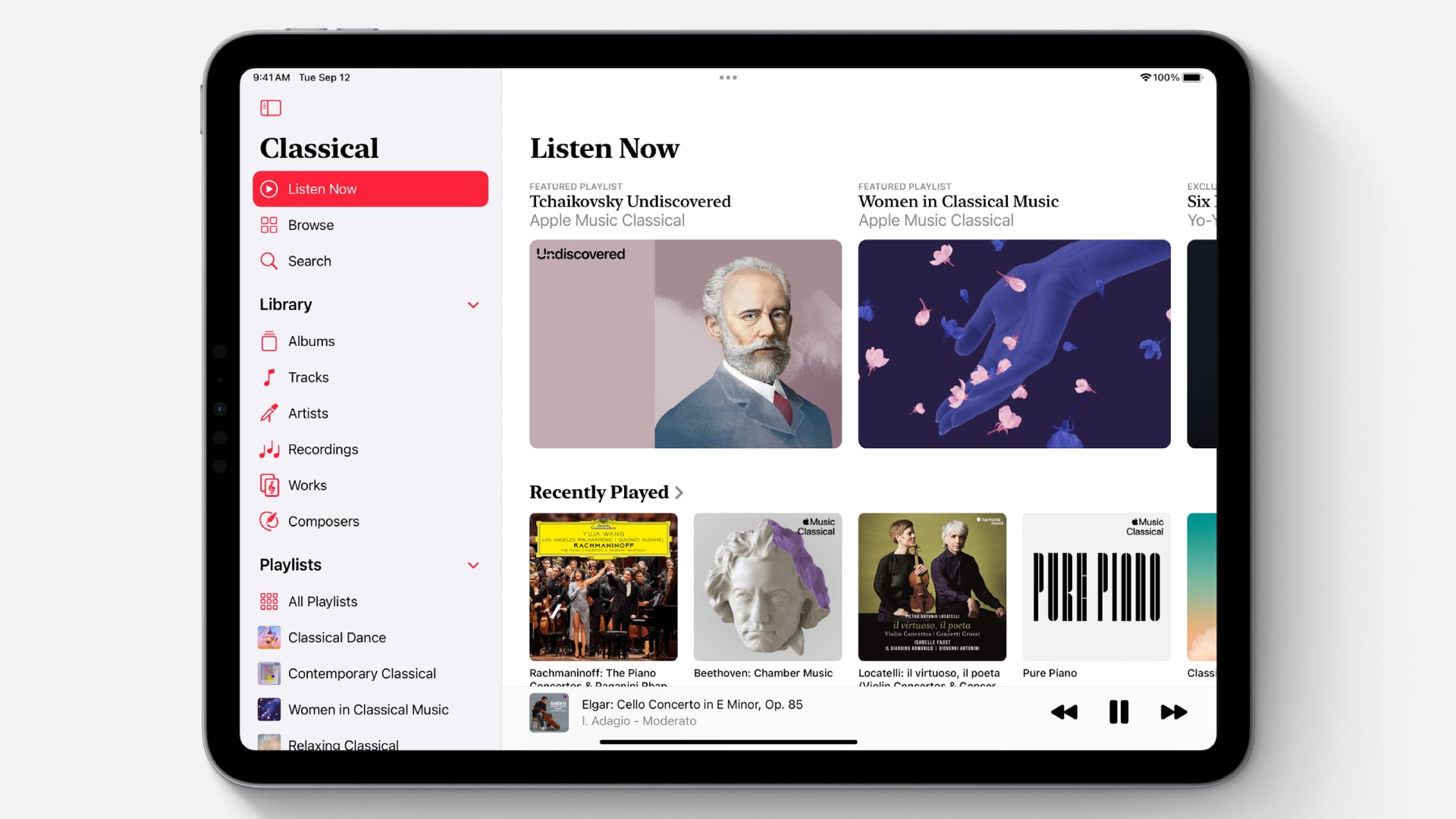
Task: Click the Artists icon in Library
Action: pyautogui.click(x=270, y=412)
